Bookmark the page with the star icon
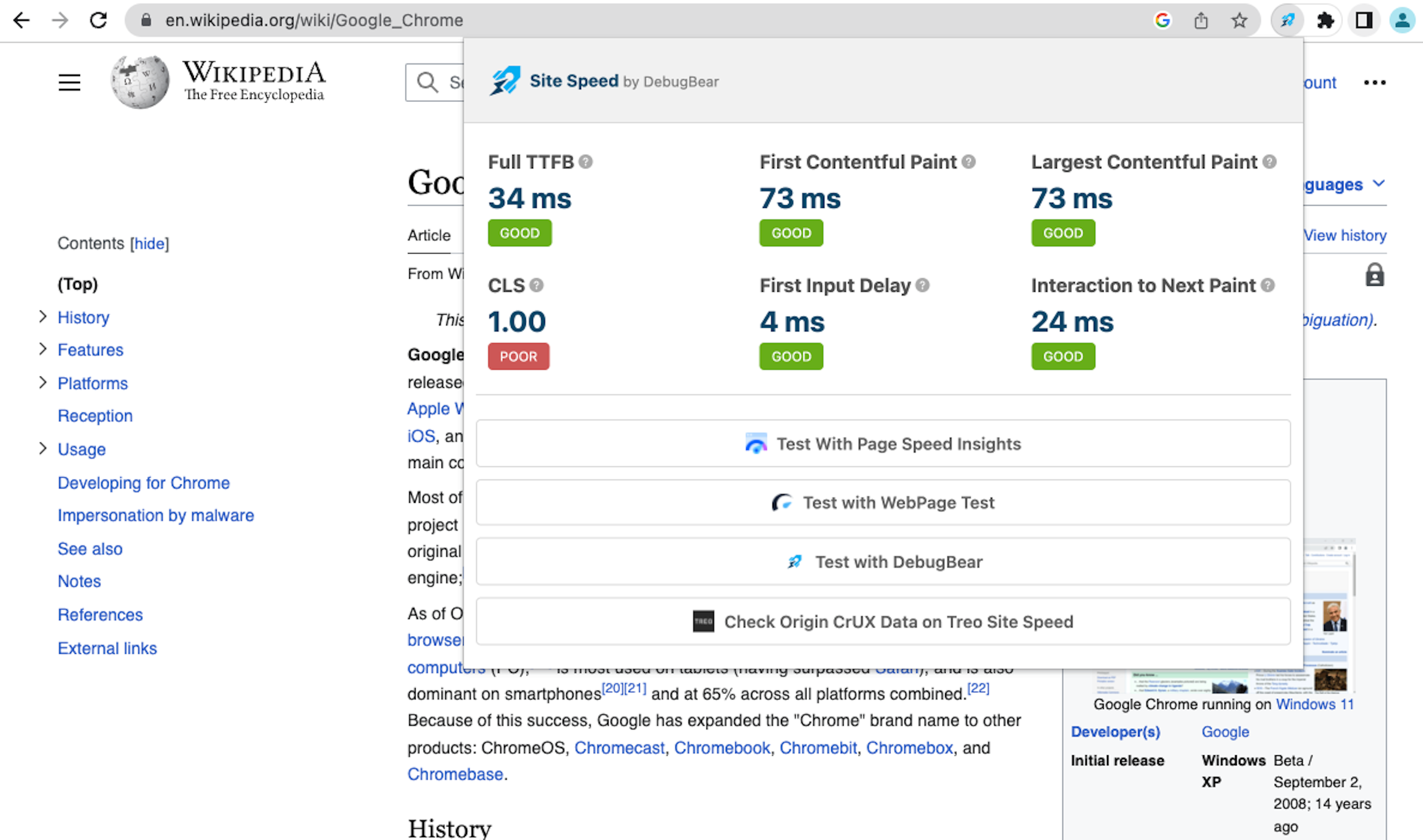The image size is (1423, 840). coord(1239,20)
